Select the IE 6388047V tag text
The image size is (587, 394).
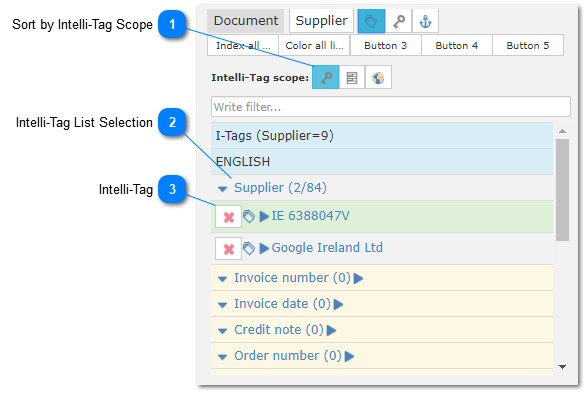click(x=310, y=216)
